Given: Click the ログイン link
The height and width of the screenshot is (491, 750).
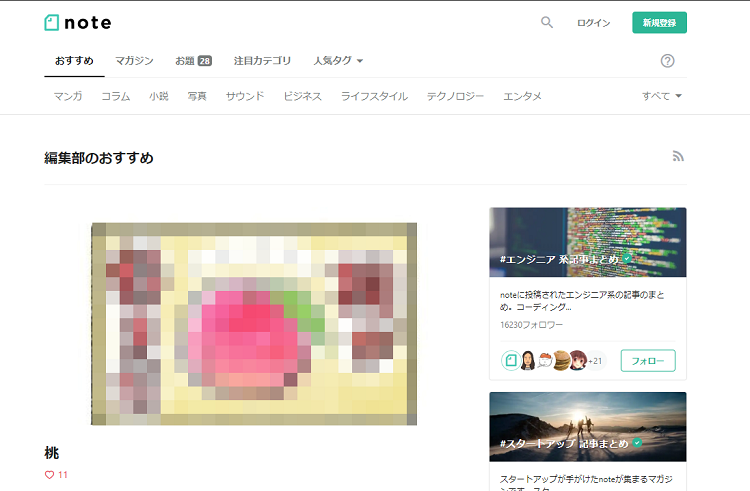Looking at the screenshot, I should coord(593,23).
